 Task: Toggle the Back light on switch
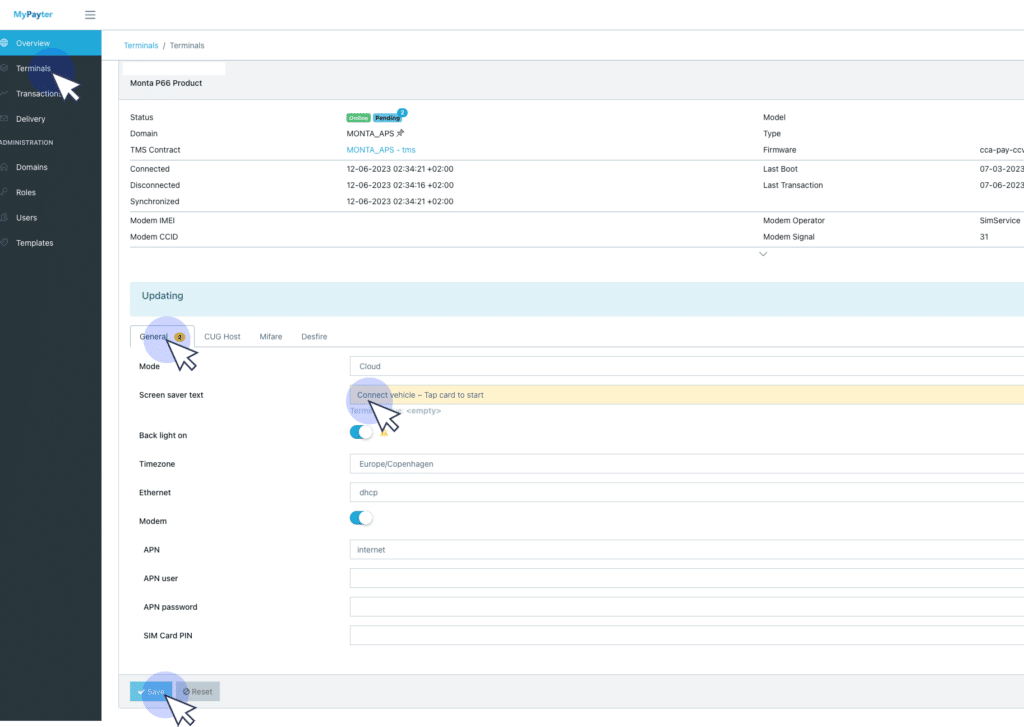(361, 432)
